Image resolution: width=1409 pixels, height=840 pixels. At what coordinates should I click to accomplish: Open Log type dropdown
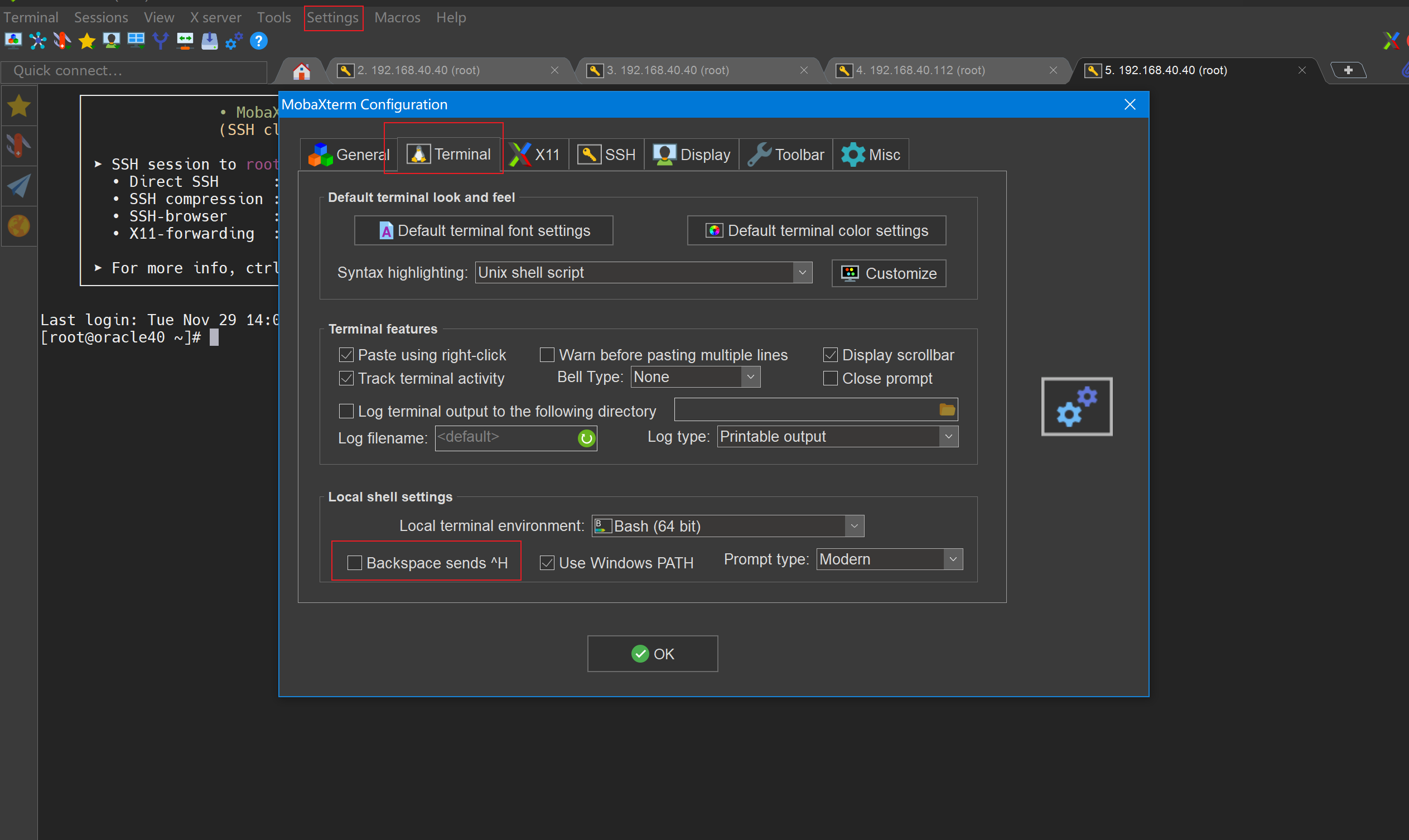coord(837,436)
